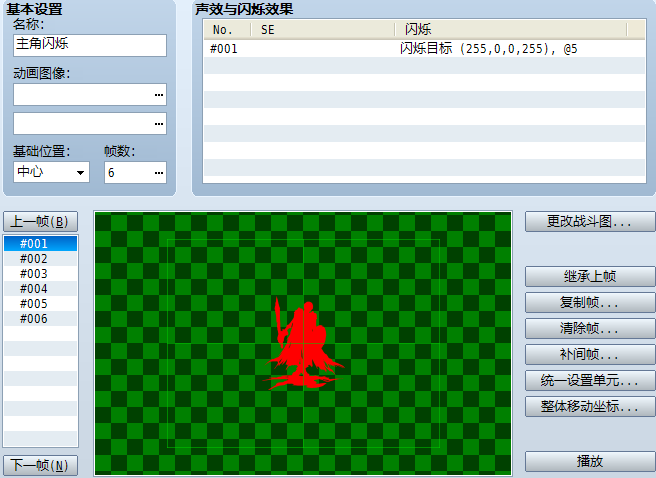Select 闪烁目标 (255,0,0,255), @5 entry
Image resolution: width=656 pixels, height=478 pixels.
pyautogui.click(x=489, y=49)
